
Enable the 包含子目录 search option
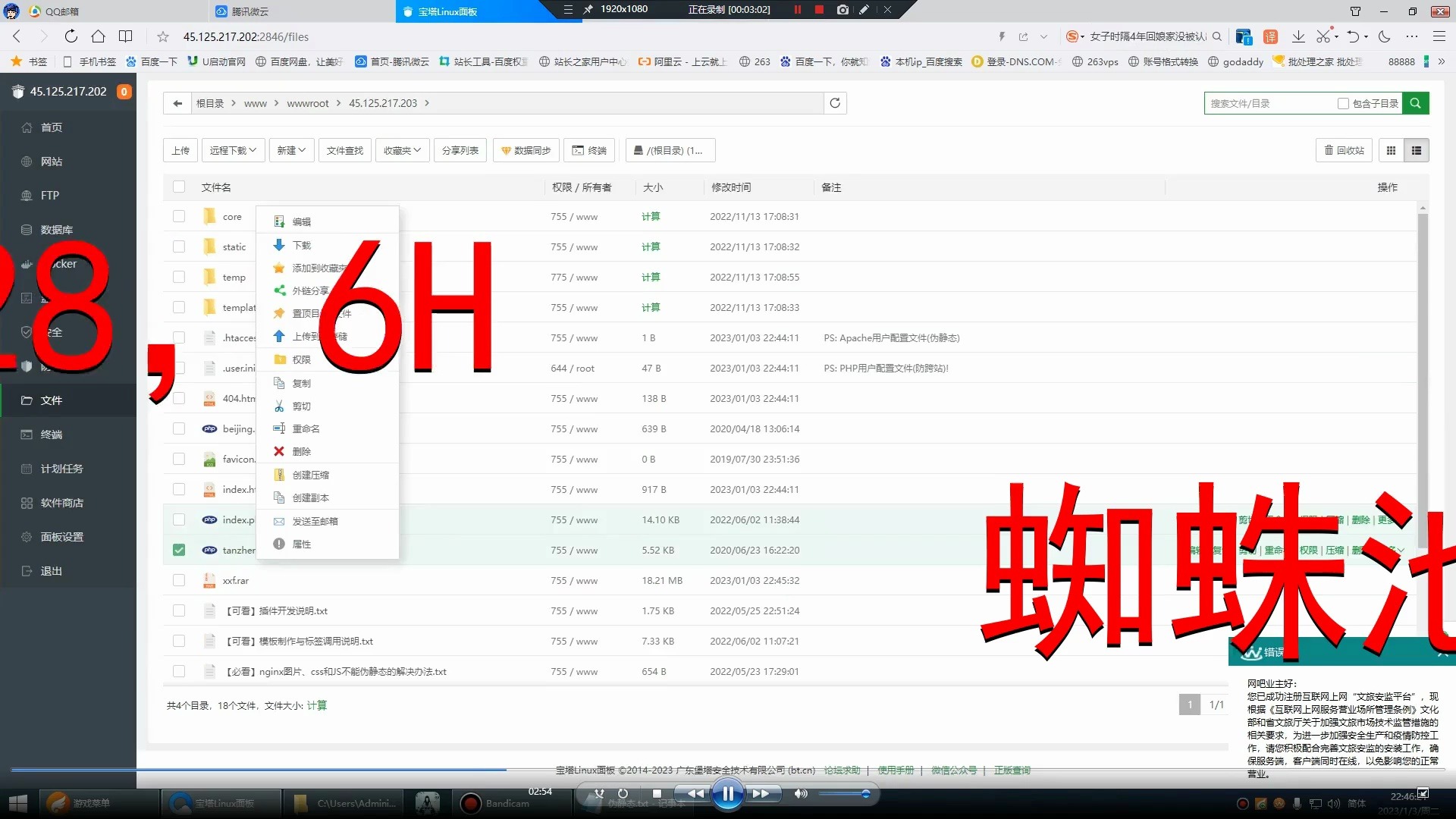[x=1343, y=103]
